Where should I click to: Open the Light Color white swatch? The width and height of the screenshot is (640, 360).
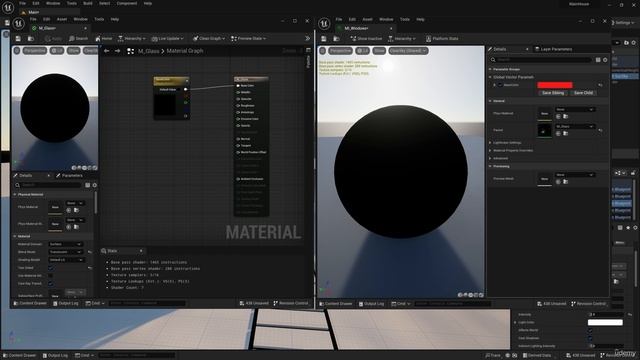pyautogui.click(x=605, y=322)
